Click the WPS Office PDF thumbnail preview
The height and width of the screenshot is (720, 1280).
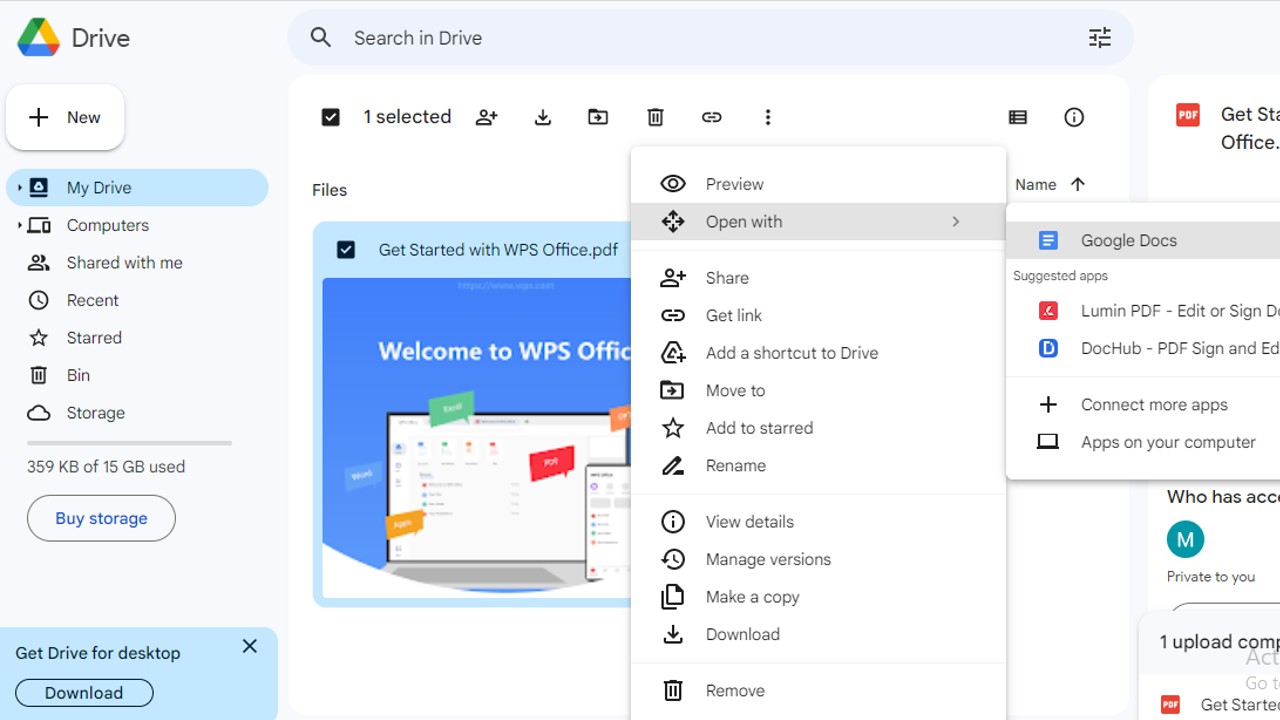pyautogui.click(x=477, y=438)
